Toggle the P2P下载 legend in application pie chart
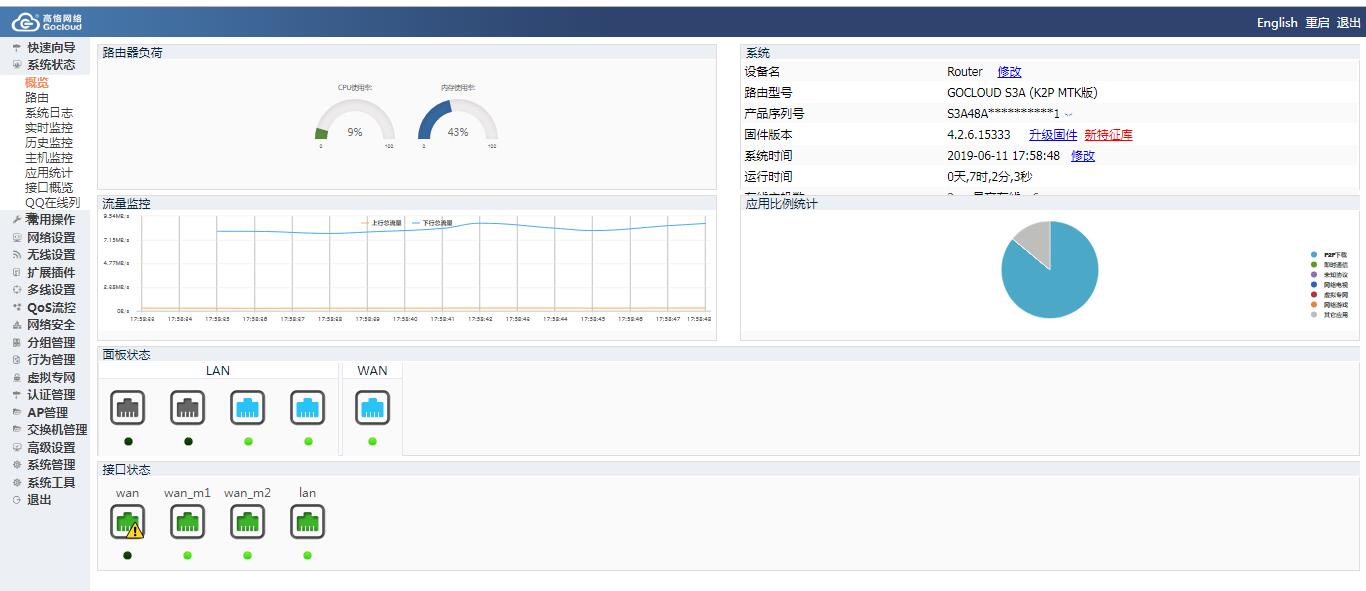 1336,253
